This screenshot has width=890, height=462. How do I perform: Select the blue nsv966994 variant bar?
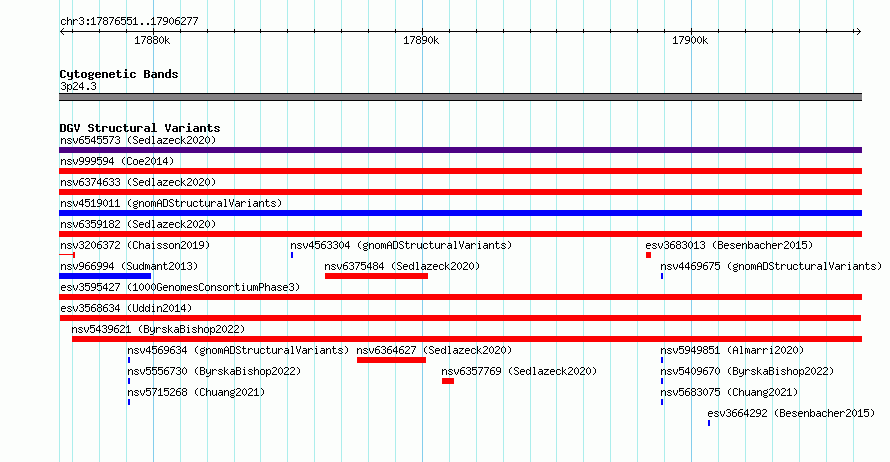point(105,276)
